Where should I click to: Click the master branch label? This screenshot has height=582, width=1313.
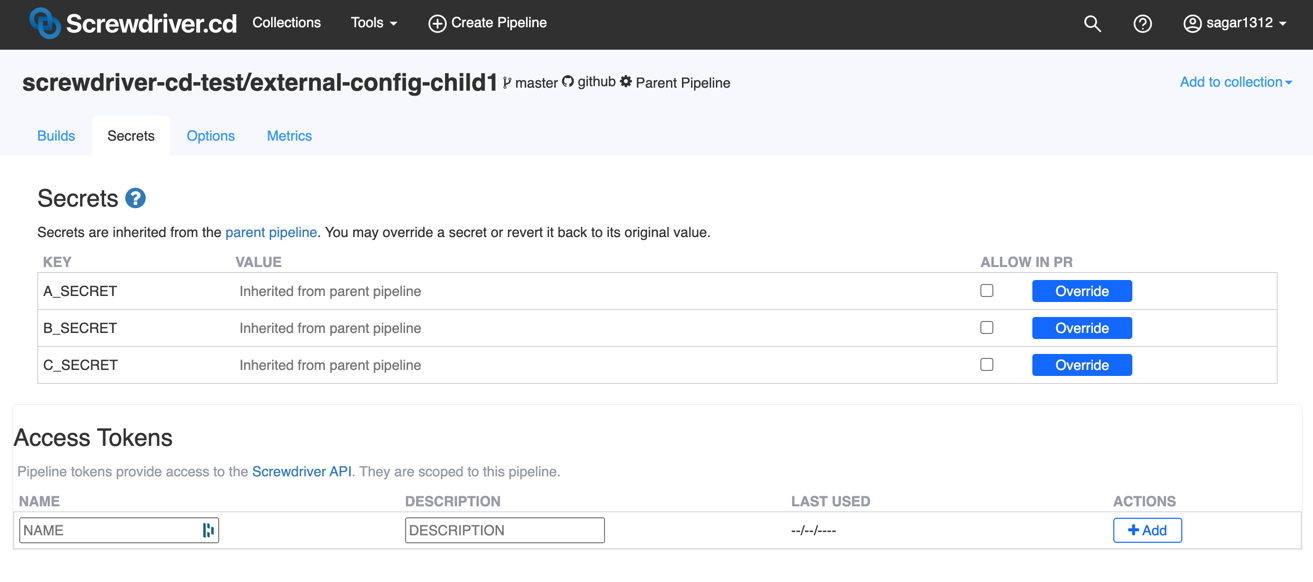pyautogui.click(x=536, y=83)
